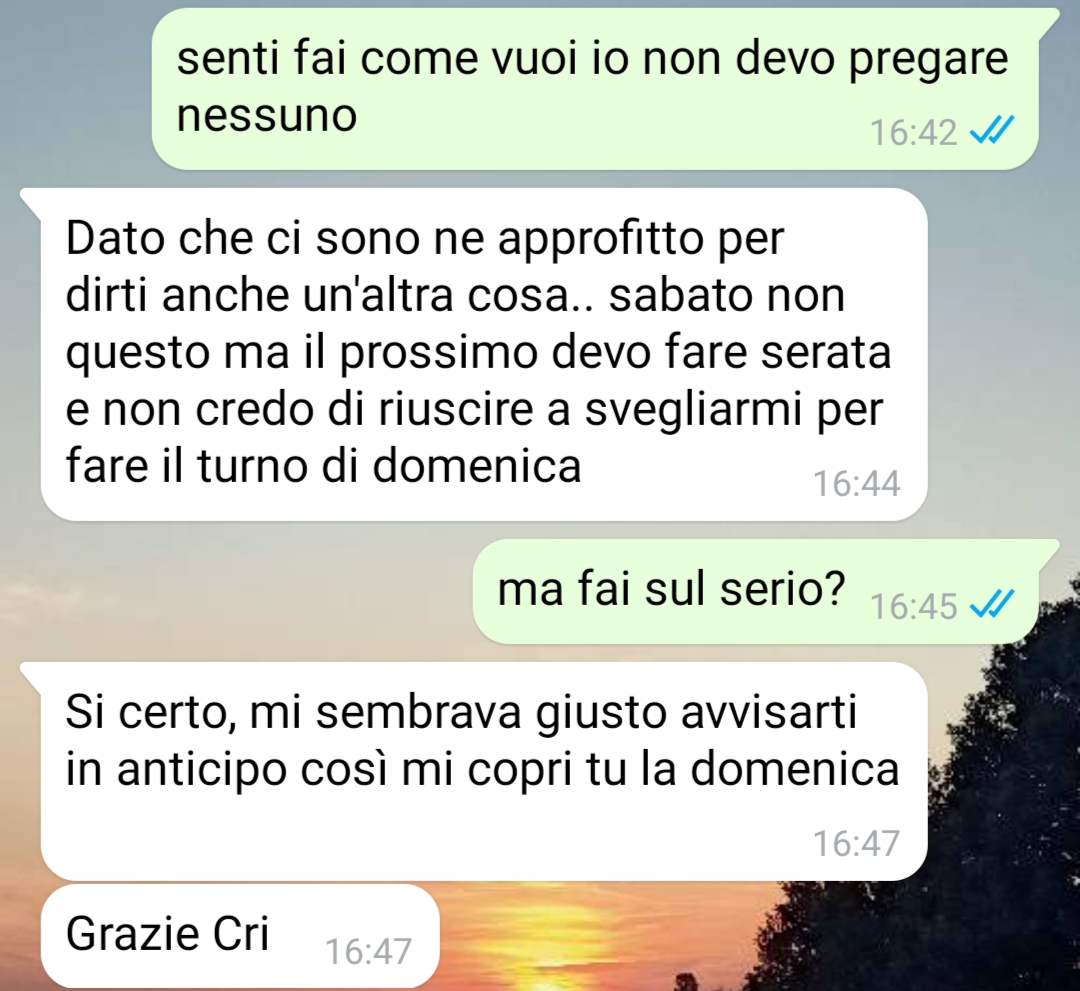Tap the blue read ticks beside 16:45
Viewport: 1080px width, 991px height.
(992, 605)
